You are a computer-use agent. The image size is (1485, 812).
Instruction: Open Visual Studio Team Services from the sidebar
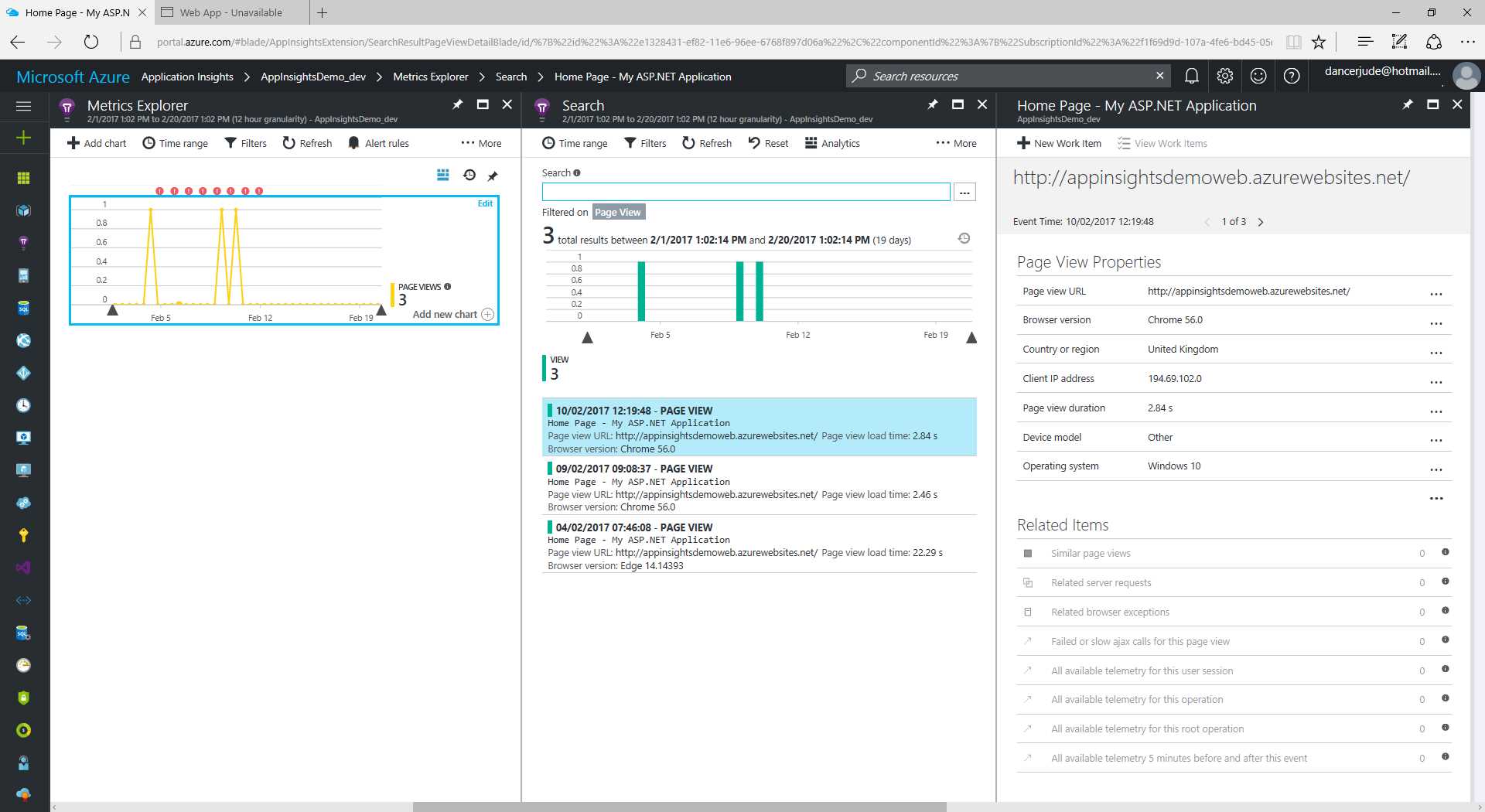point(23,568)
